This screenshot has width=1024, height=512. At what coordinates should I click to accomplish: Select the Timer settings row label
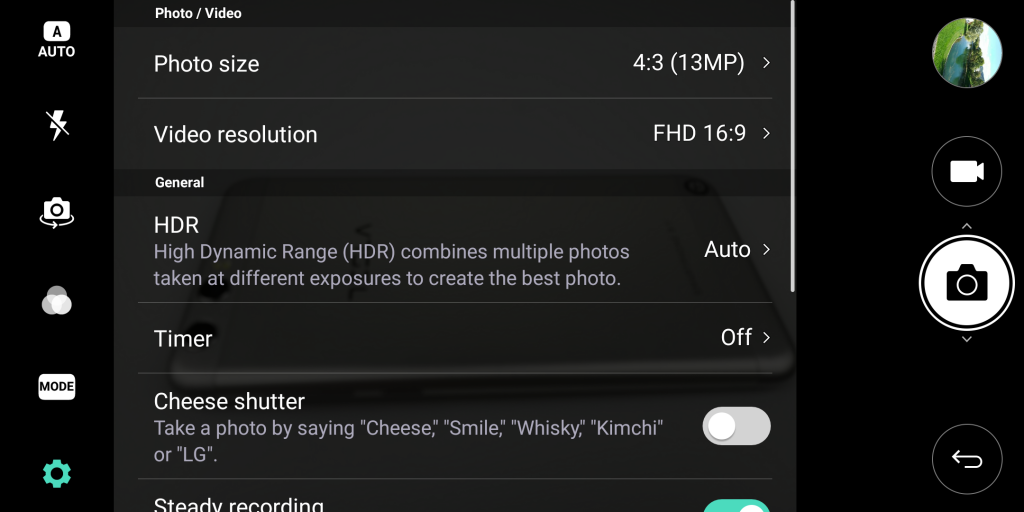tap(183, 339)
